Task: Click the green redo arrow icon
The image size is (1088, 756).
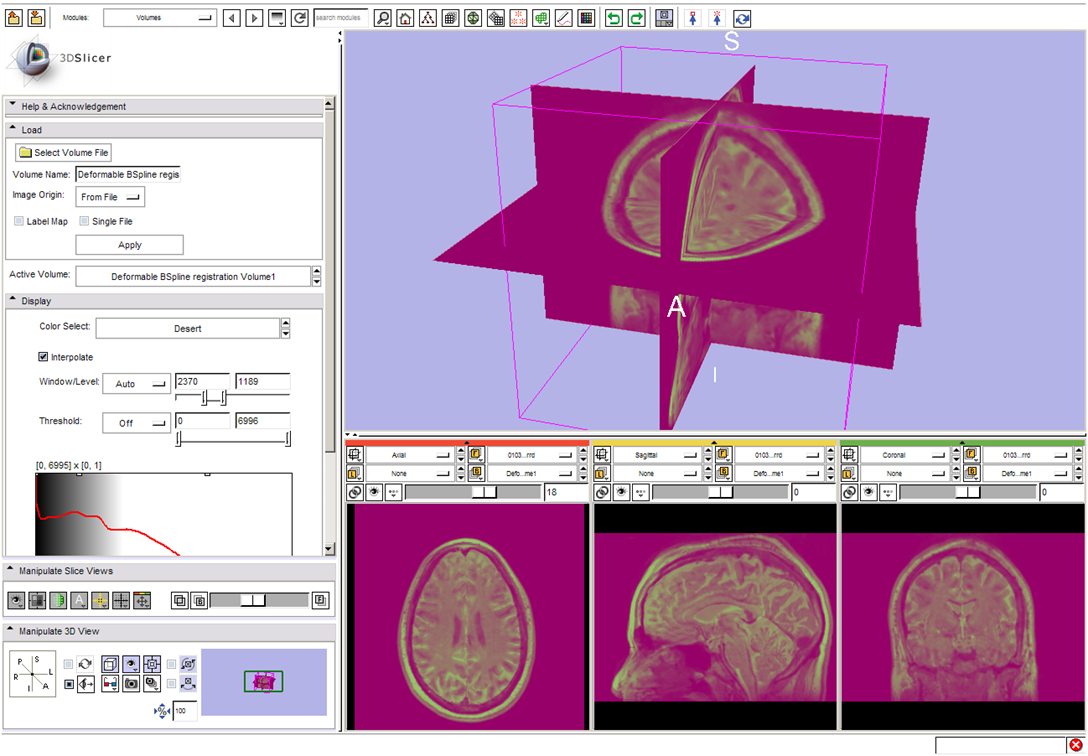Action: point(636,18)
